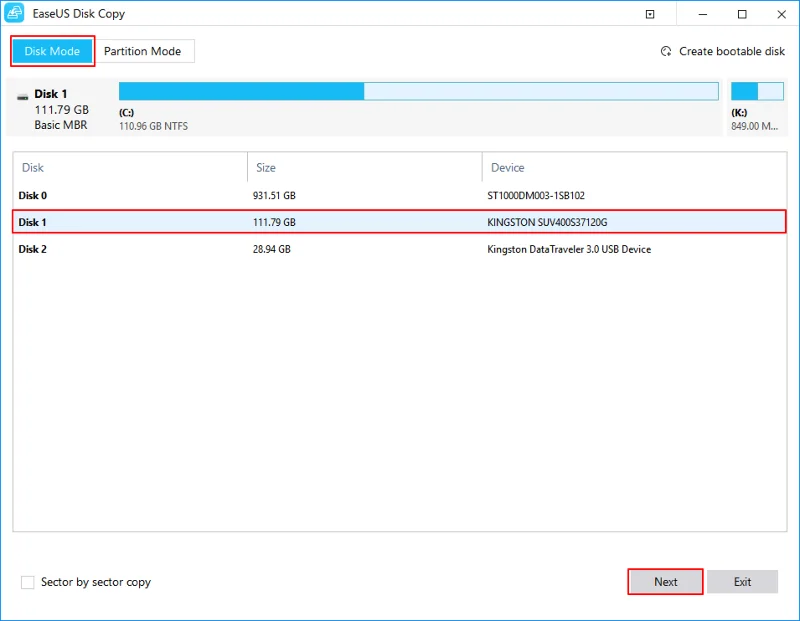
Task: Switch to Partition Mode
Action: point(143,51)
